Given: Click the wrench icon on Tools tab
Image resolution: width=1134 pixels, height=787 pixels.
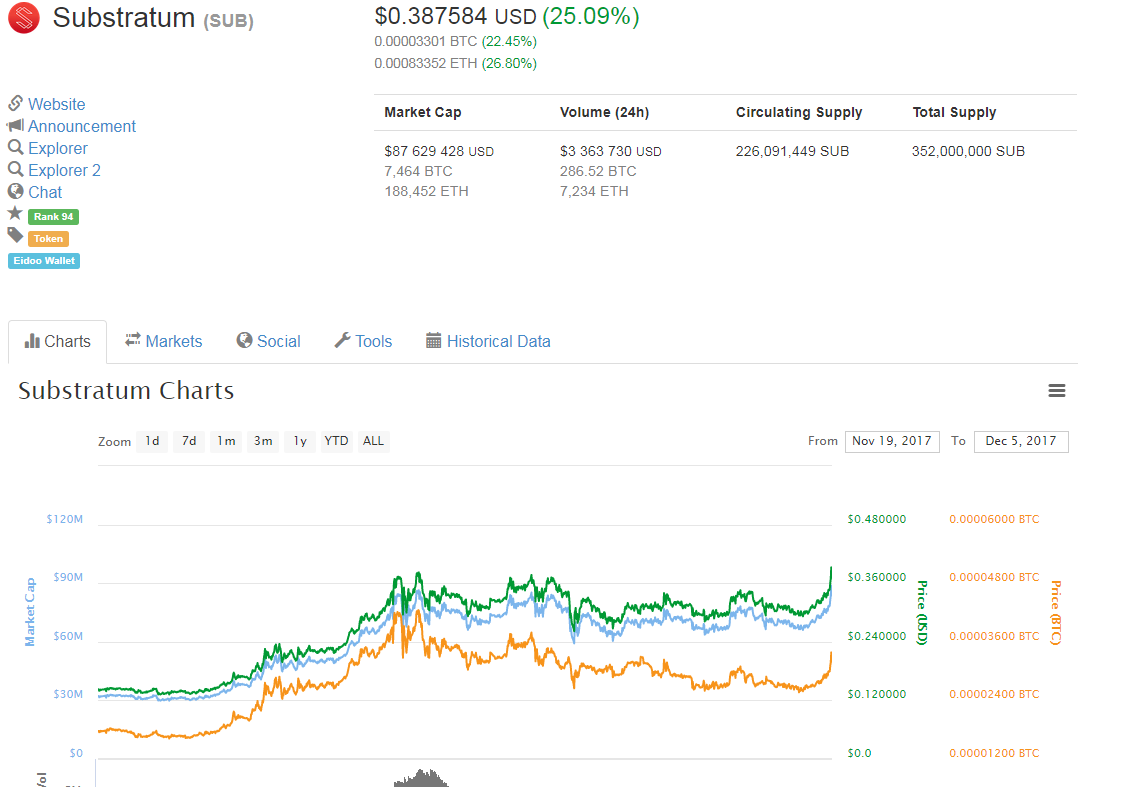Looking at the screenshot, I should tap(342, 340).
